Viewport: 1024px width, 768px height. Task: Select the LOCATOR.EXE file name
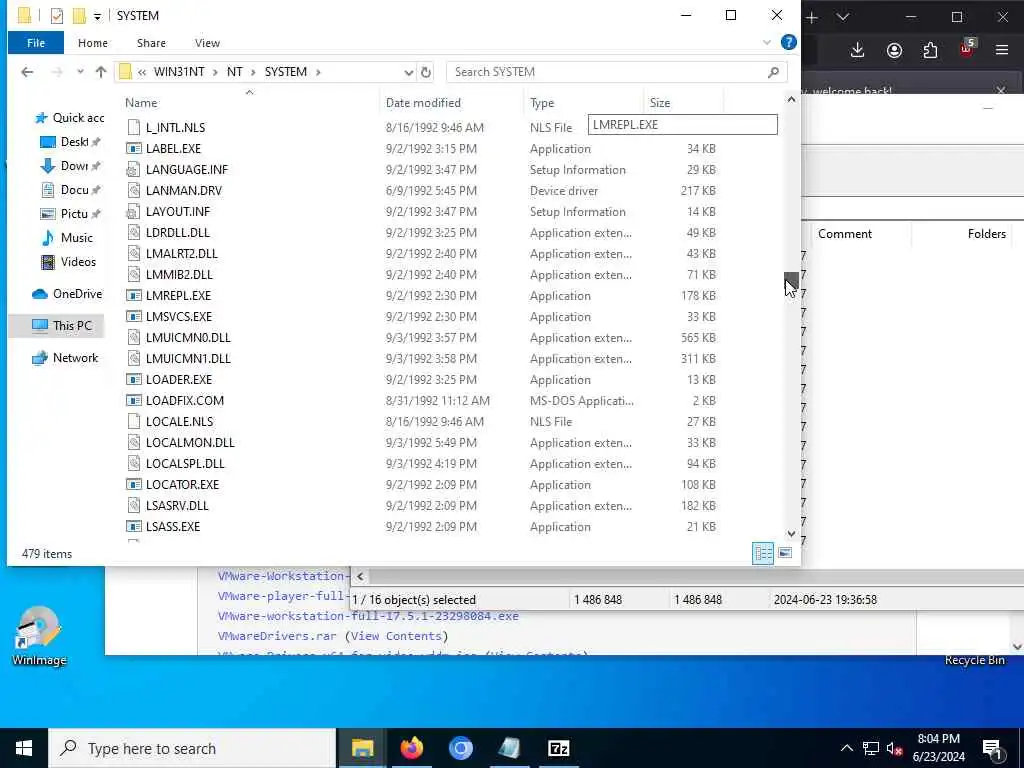click(x=182, y=485)
